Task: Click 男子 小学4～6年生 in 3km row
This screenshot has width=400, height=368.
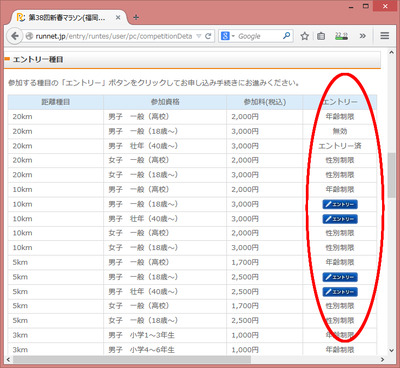Action: (x=141, y=350)
